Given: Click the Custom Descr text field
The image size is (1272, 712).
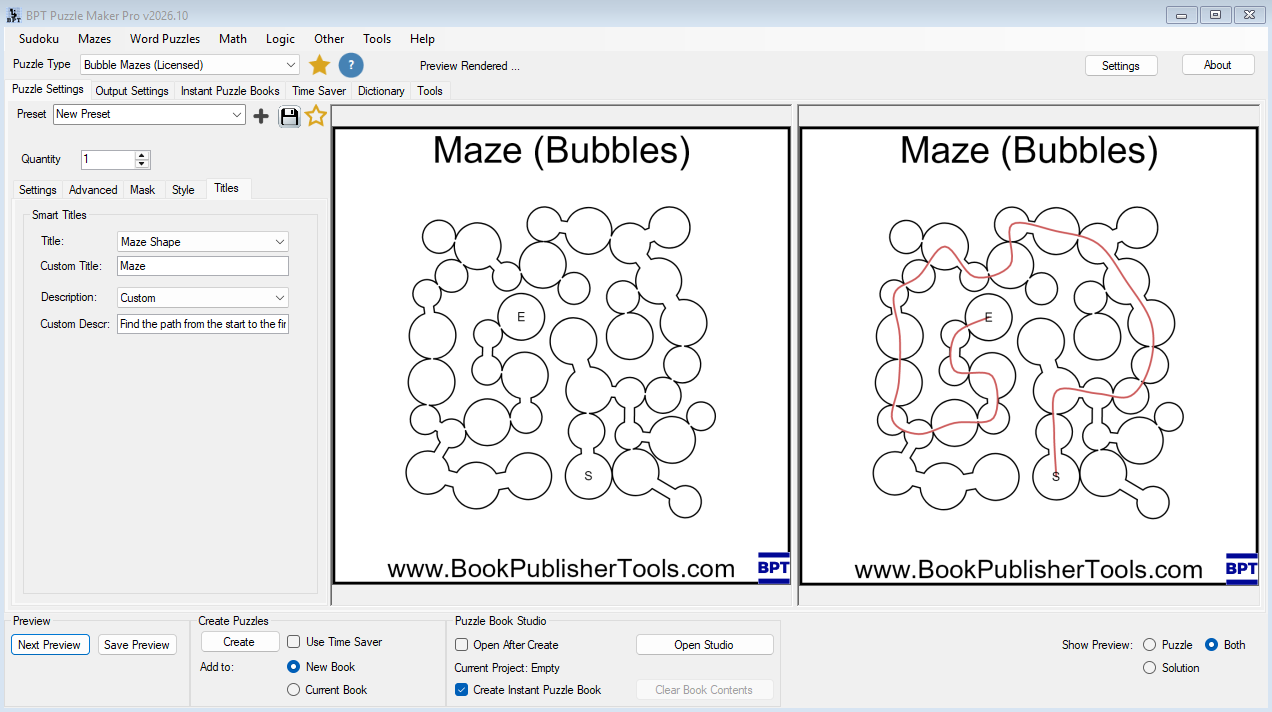Looking at the screenshot, I should point(203,324).
